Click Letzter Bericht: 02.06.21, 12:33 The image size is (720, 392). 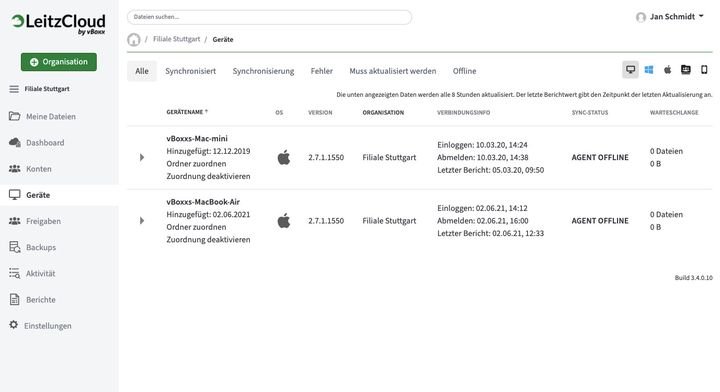click(x=490, y=233)
